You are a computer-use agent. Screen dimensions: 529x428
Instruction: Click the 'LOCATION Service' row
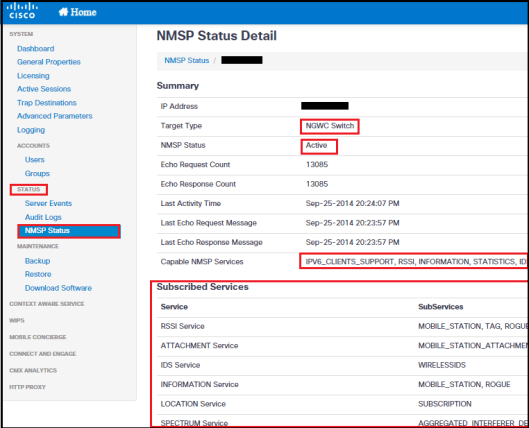click(x=342, y=404)
